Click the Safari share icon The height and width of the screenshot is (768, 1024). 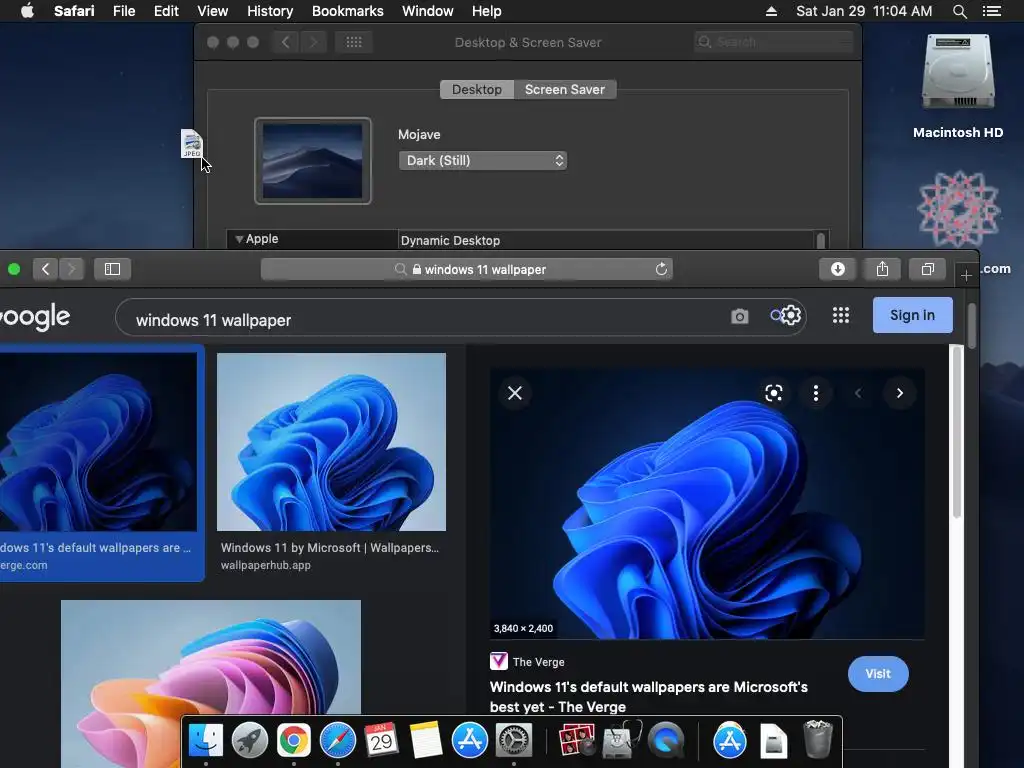coord(882,269)
